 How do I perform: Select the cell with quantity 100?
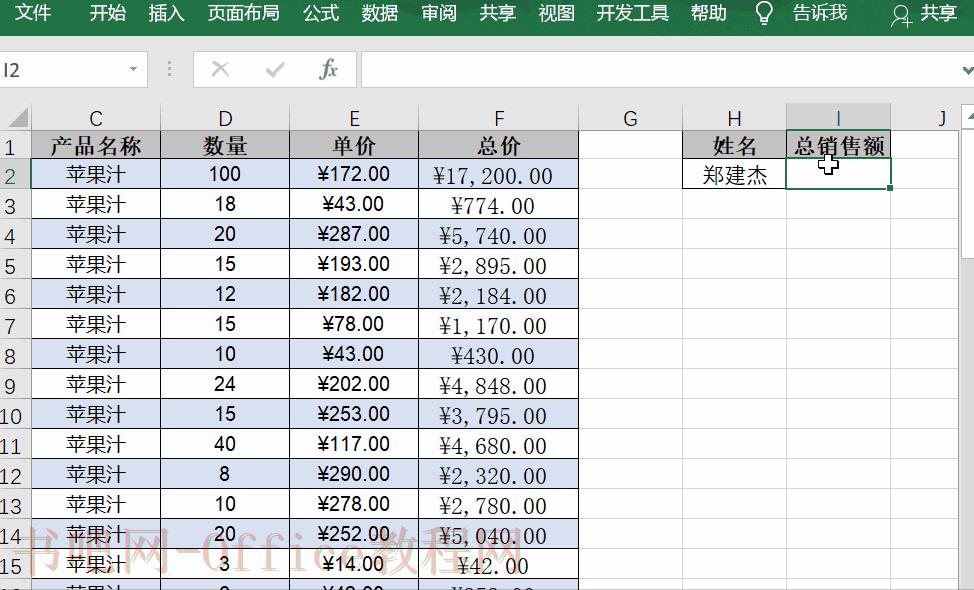point(225,174)
